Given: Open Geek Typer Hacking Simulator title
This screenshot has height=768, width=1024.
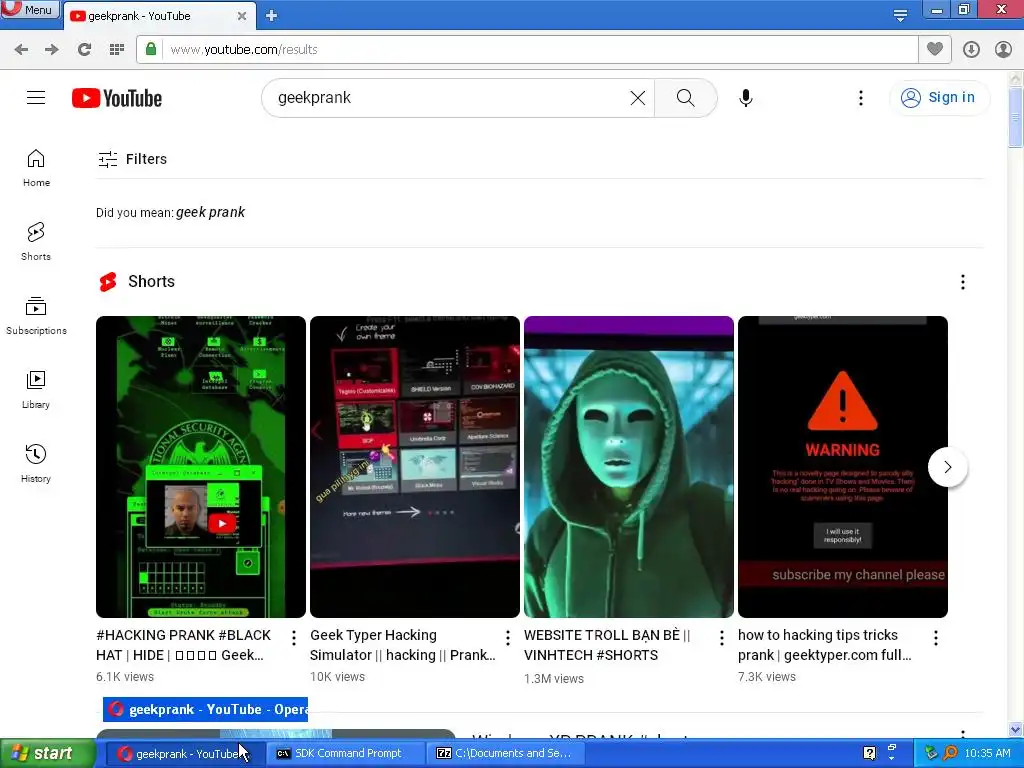Looking at the screenshot, I should [x=403, y=645].
